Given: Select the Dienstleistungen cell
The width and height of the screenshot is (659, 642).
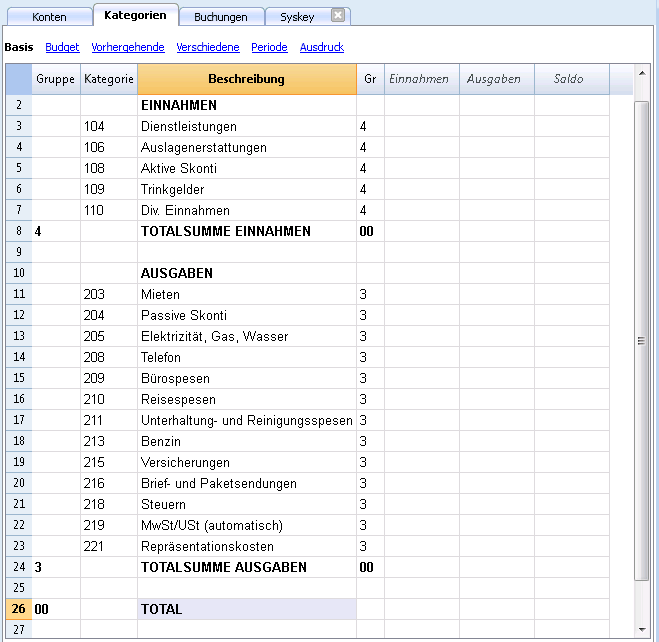Looking at the screenshot, I should 247,126.
